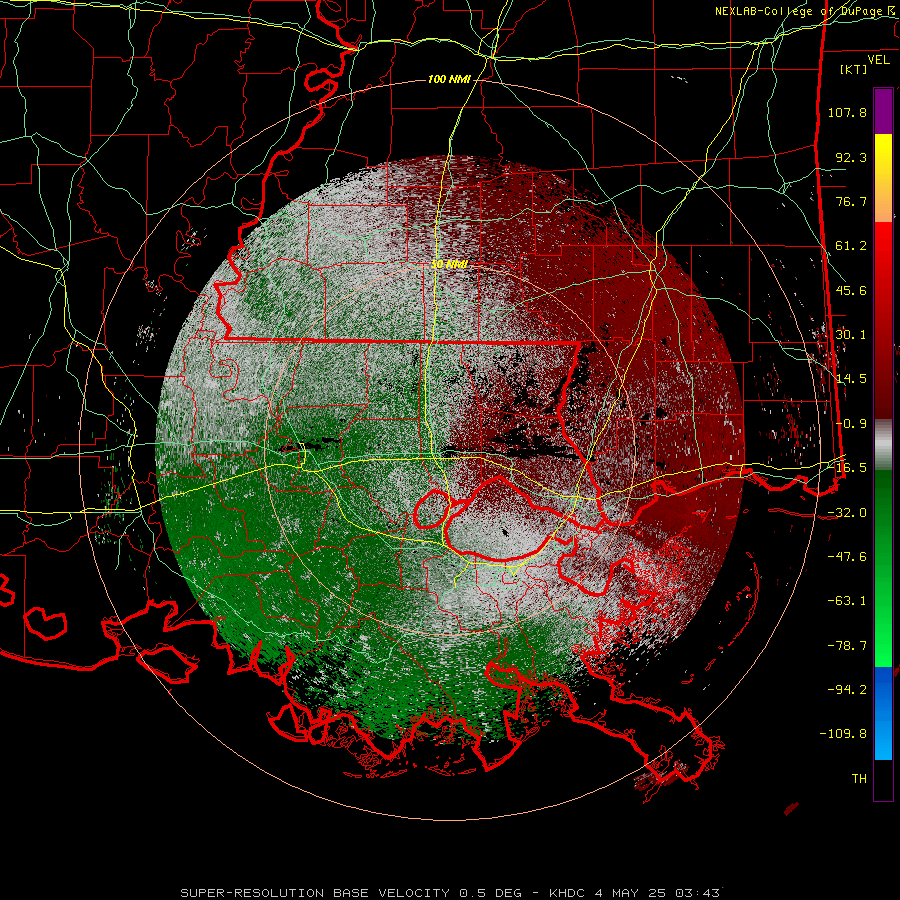Click the 45.6 velocity scale value

851,290
